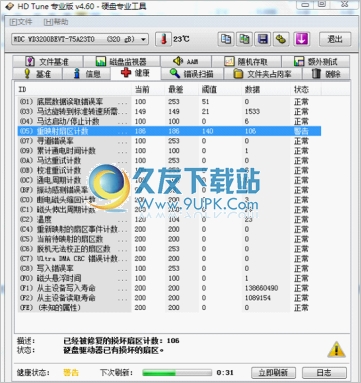
Task: Click the 阈值 column header
Action: pos(220,89)
